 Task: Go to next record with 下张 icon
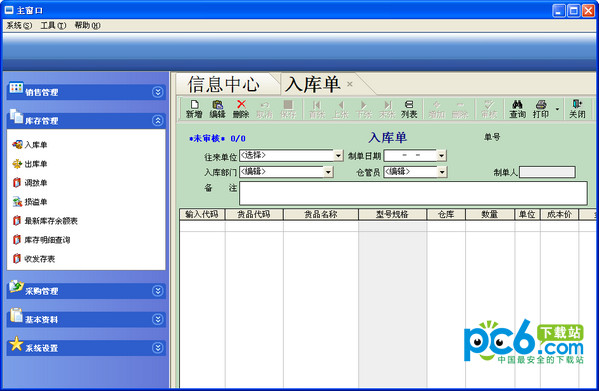pos(363,109)
